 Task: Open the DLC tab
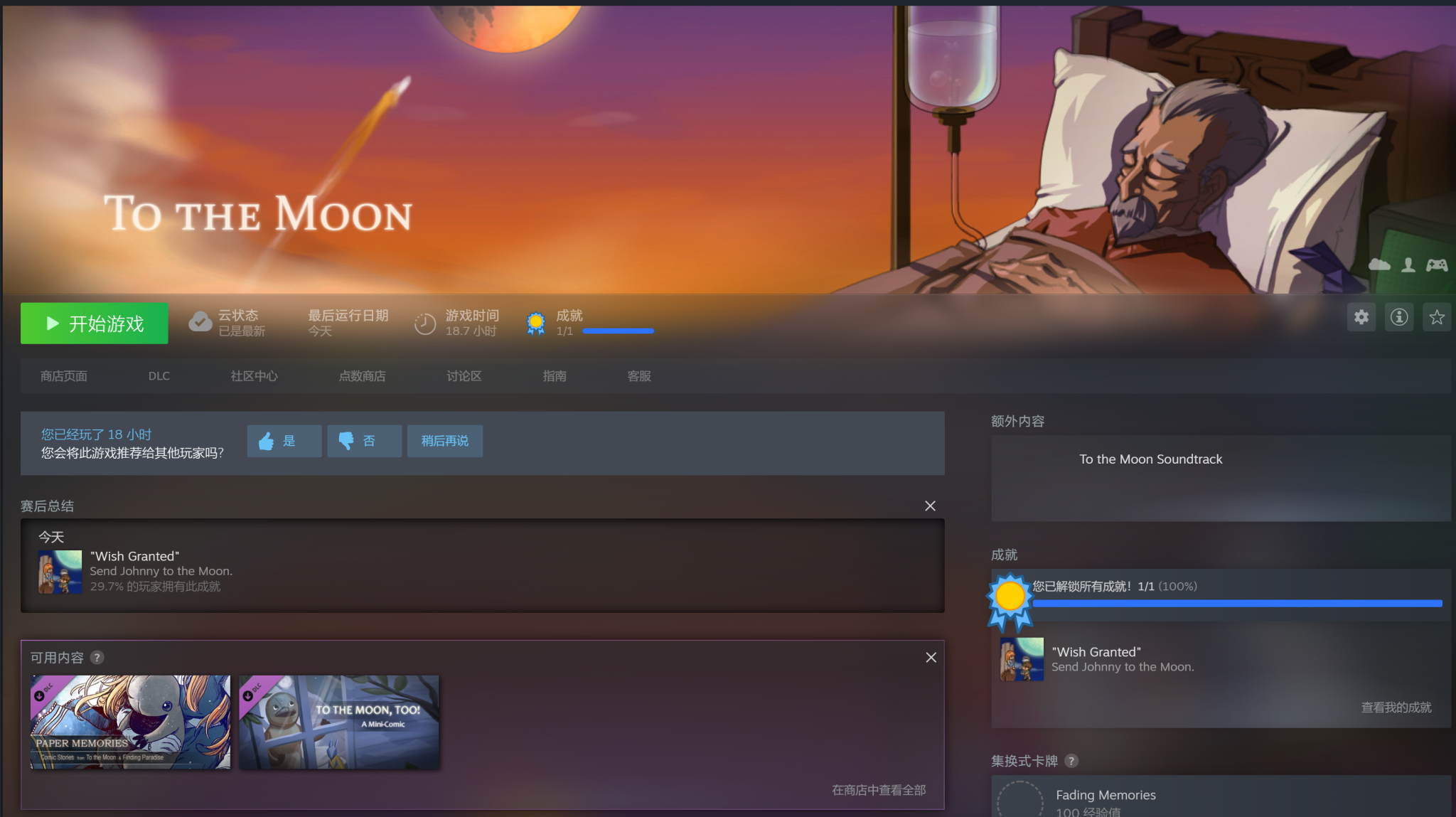tap(159, 376)
